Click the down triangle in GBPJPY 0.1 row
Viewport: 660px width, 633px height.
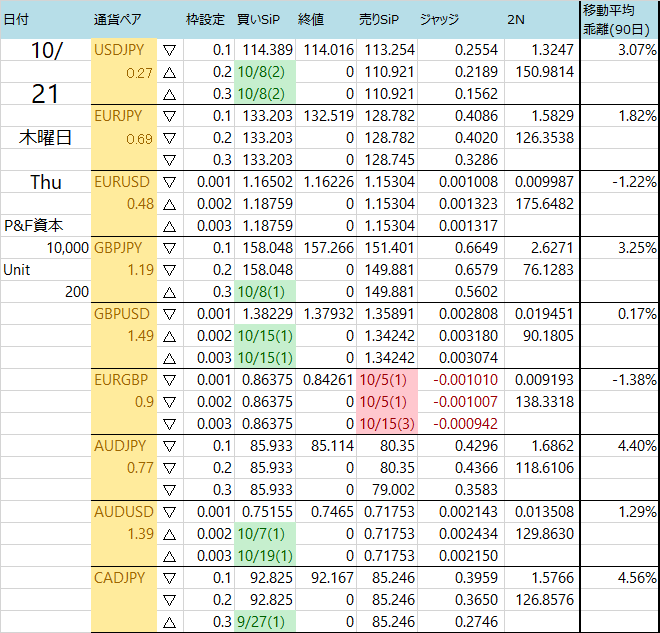(170, 248)
